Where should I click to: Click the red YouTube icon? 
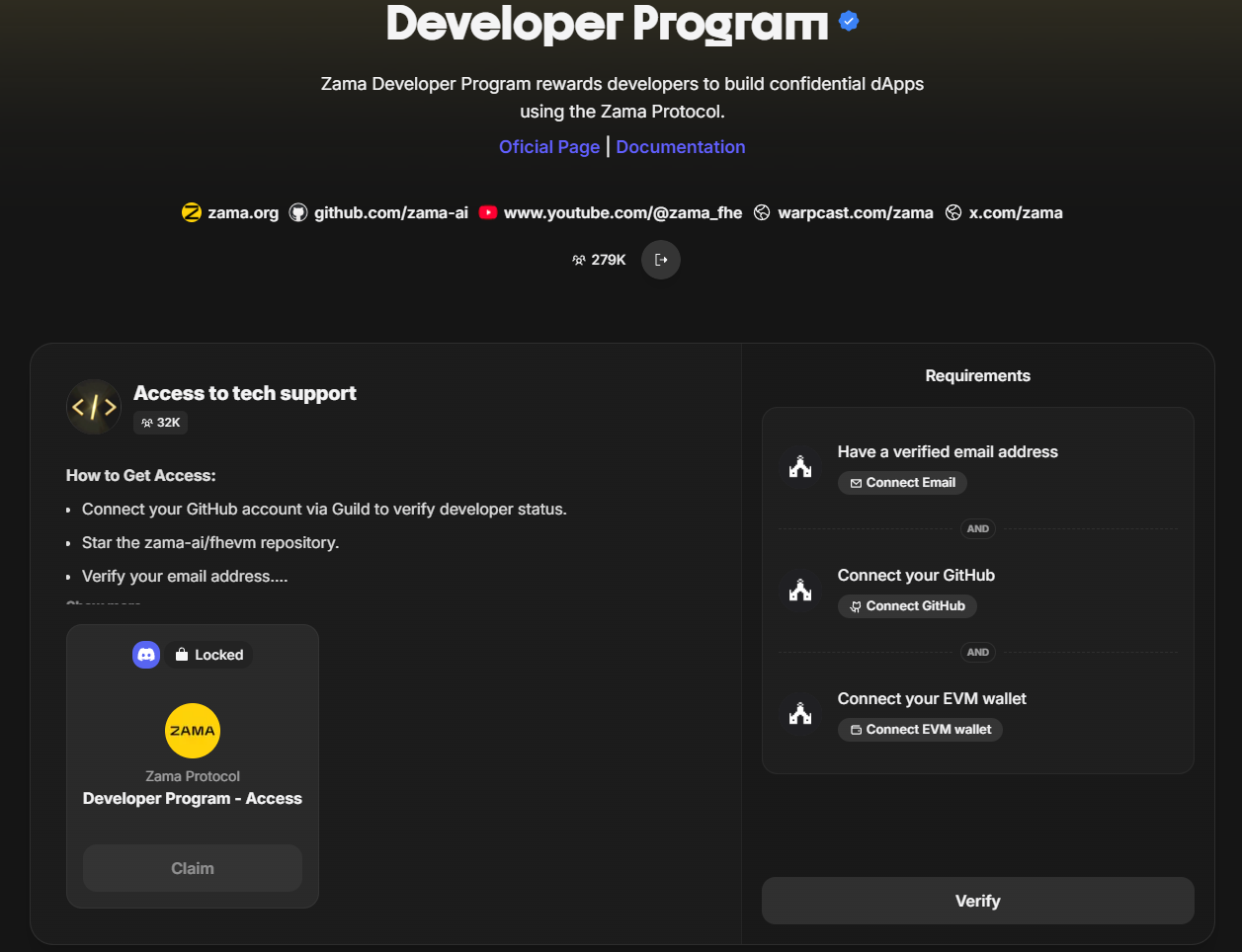click(488, 212)
